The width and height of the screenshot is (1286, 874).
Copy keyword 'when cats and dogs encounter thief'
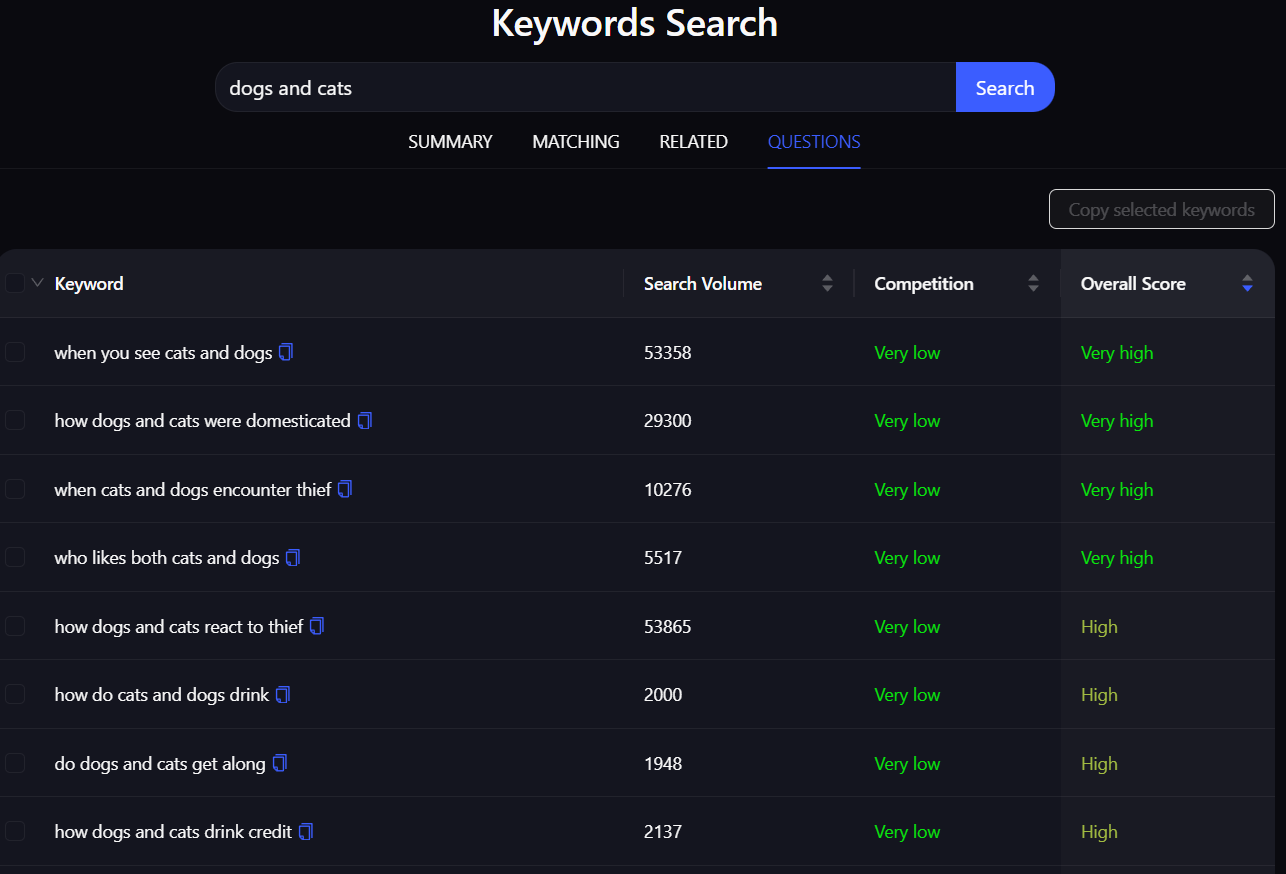point(345,489)
